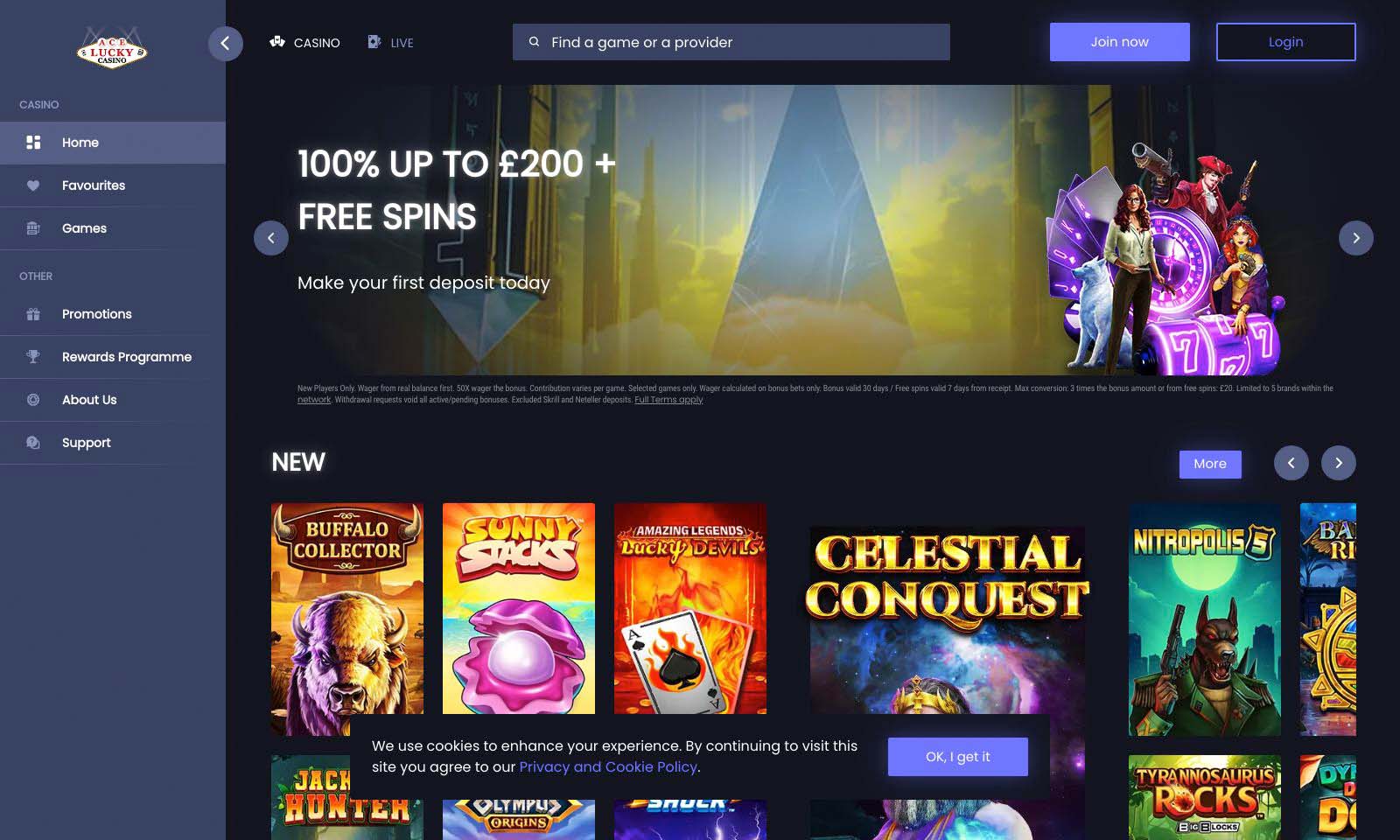The width and height of the screenshot is (1400, 840).
Task: Show the previous banner slide
Action: click(271, 238)
